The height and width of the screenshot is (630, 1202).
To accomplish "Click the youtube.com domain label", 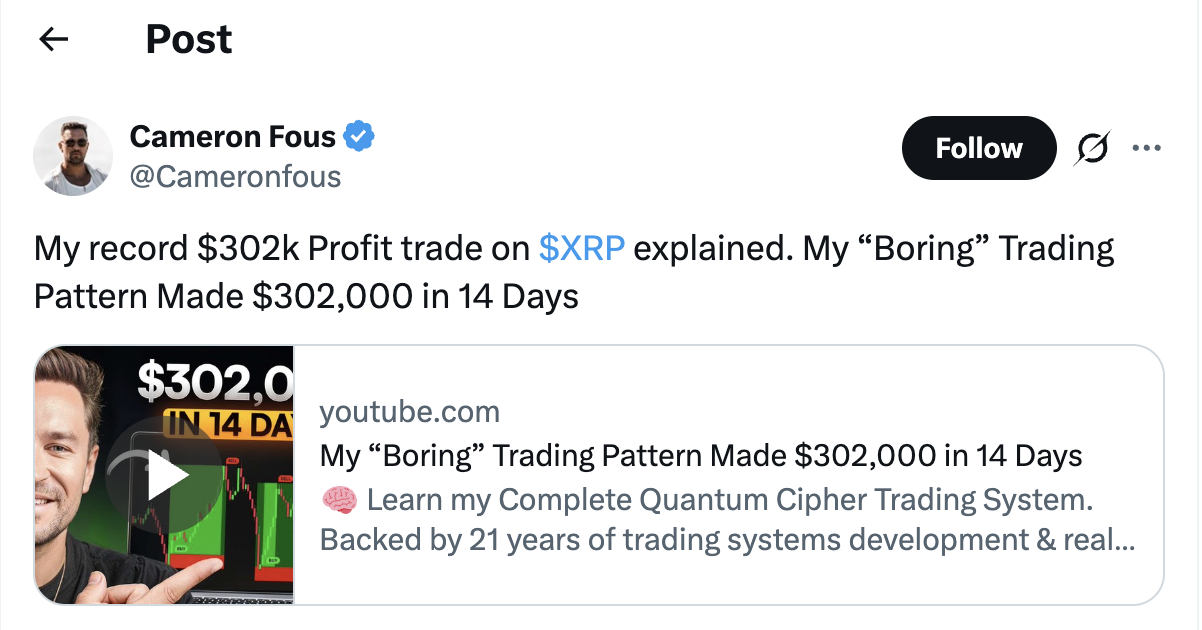I will coord(409,411).
